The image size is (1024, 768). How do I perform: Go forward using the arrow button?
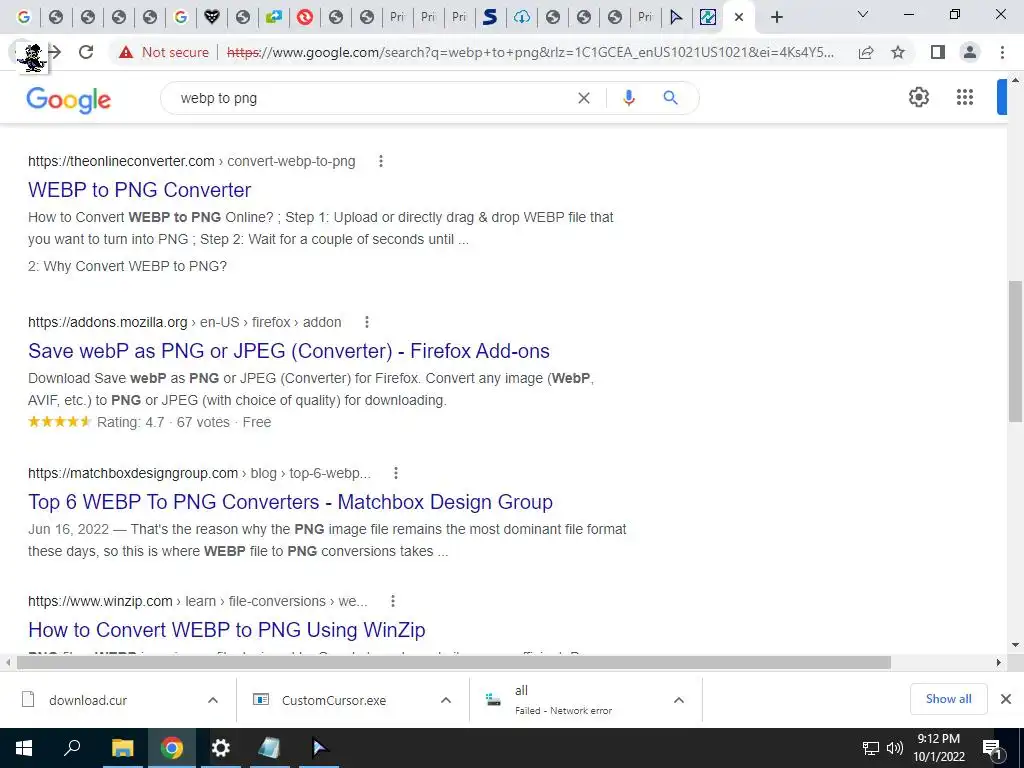pyautogui.click(x=55, y=52)
